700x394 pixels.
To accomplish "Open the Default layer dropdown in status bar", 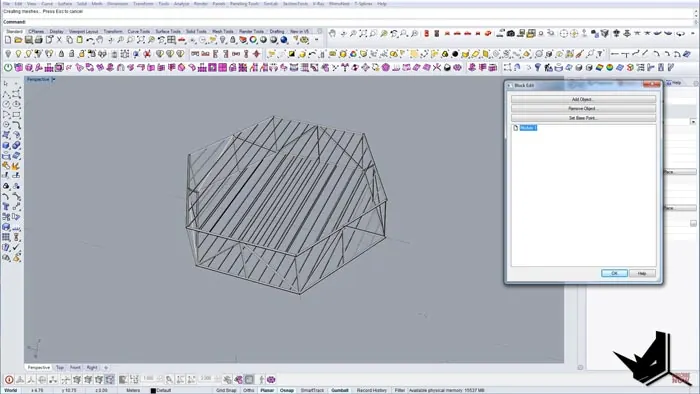I will pyautogui.click(x=164, y=390).
